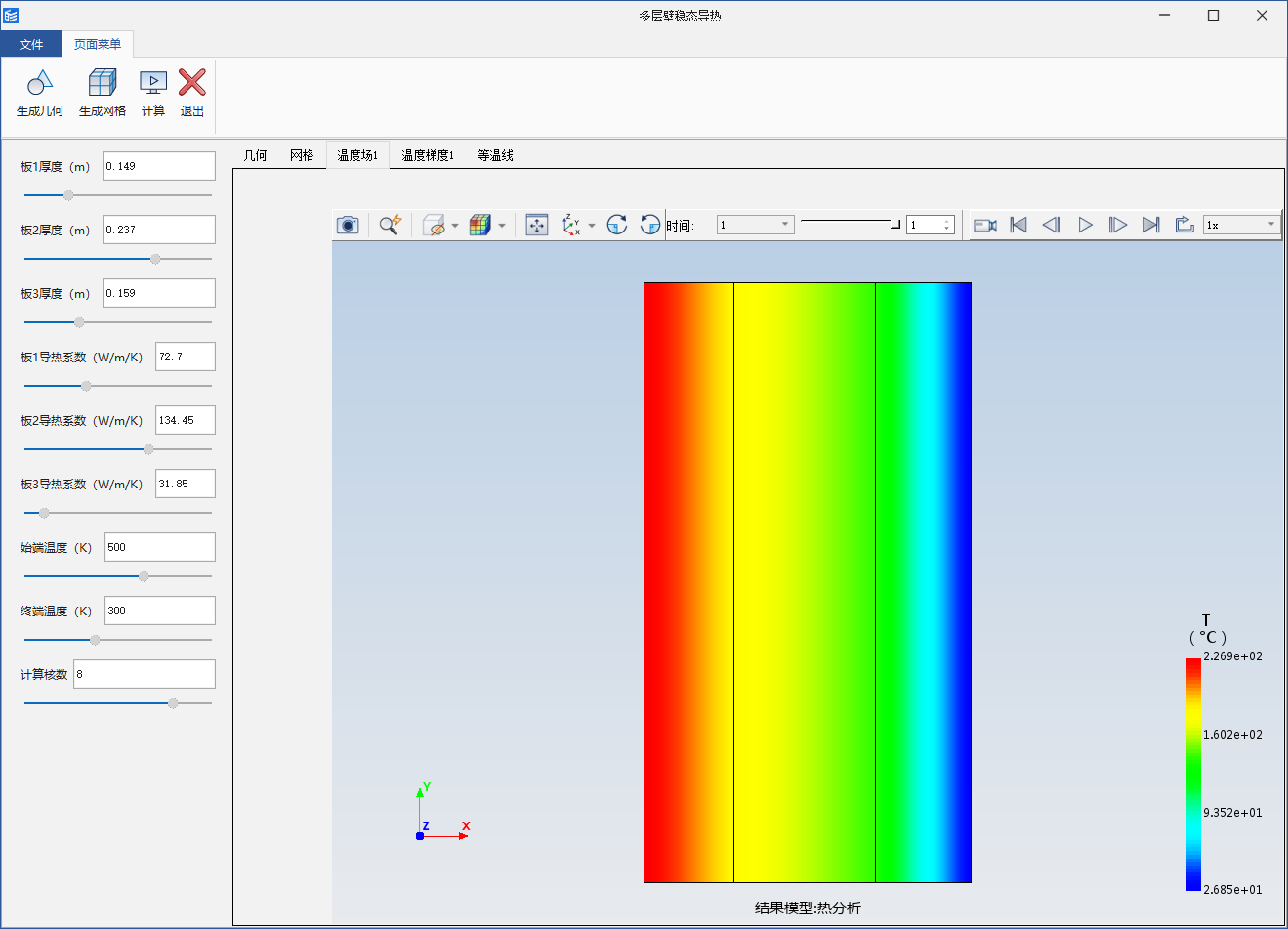Click the 板2厚度 slider handle
Screen dimensions: 1288x929
pos(155,259)
